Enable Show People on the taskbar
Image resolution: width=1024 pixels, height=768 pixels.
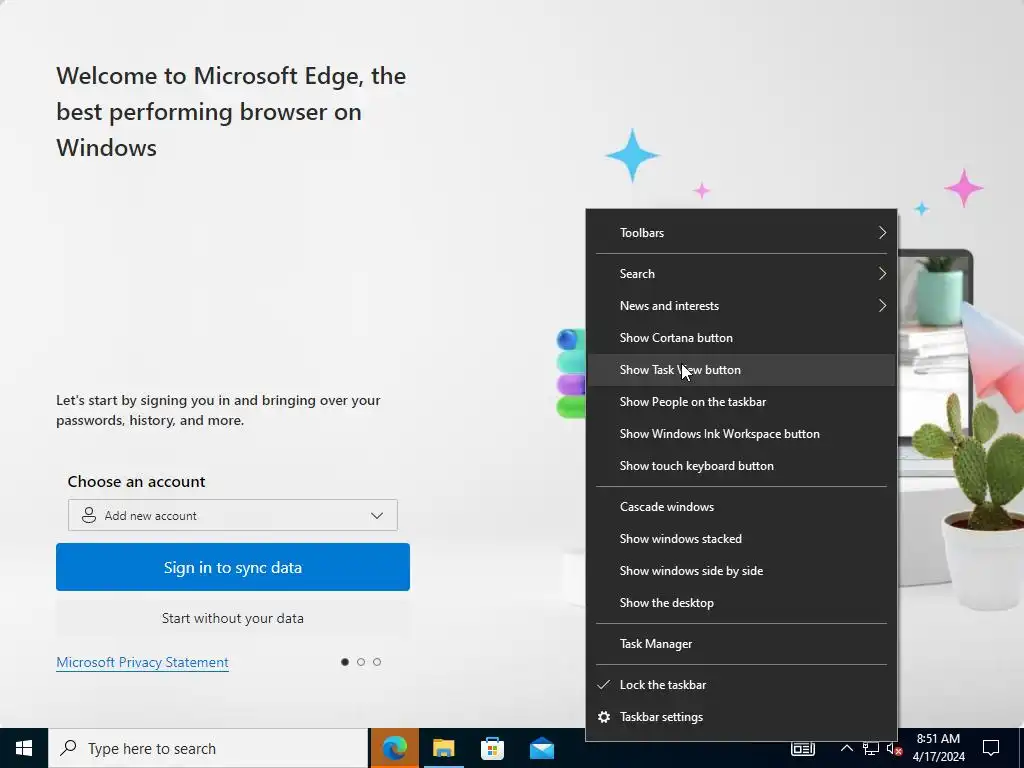pos(741,402)
